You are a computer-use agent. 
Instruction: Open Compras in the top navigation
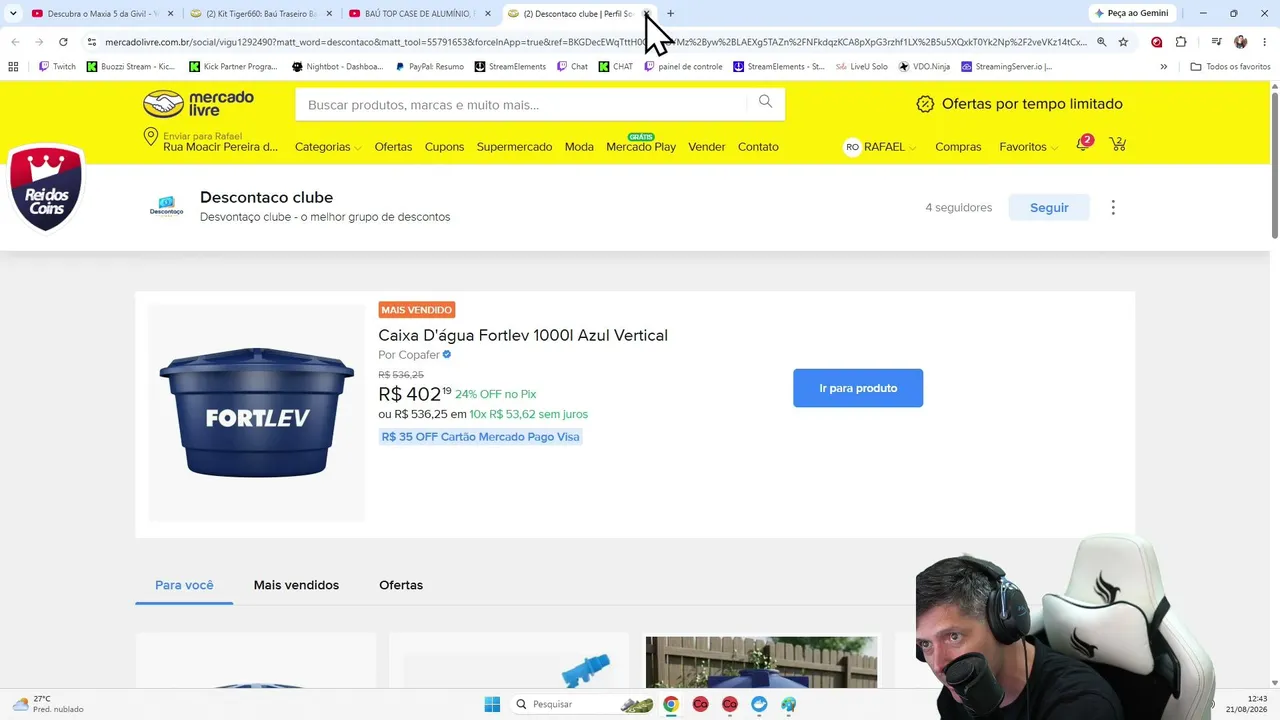(x=958, y=147)
